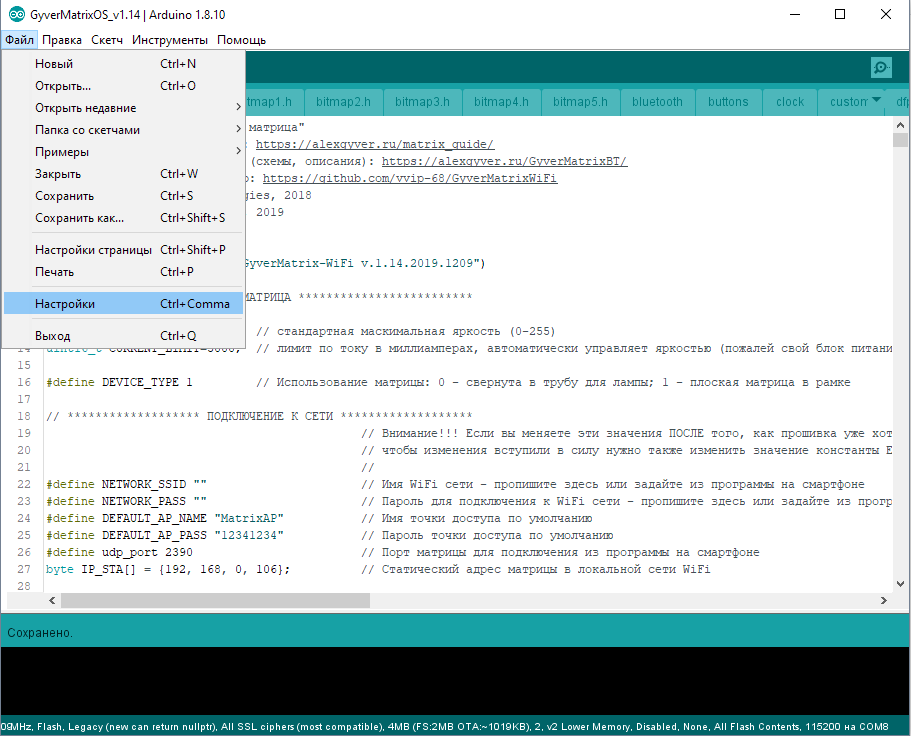This screenshot has width=911, height=736.
Task: Open the Файл menu
Action: 19,40
